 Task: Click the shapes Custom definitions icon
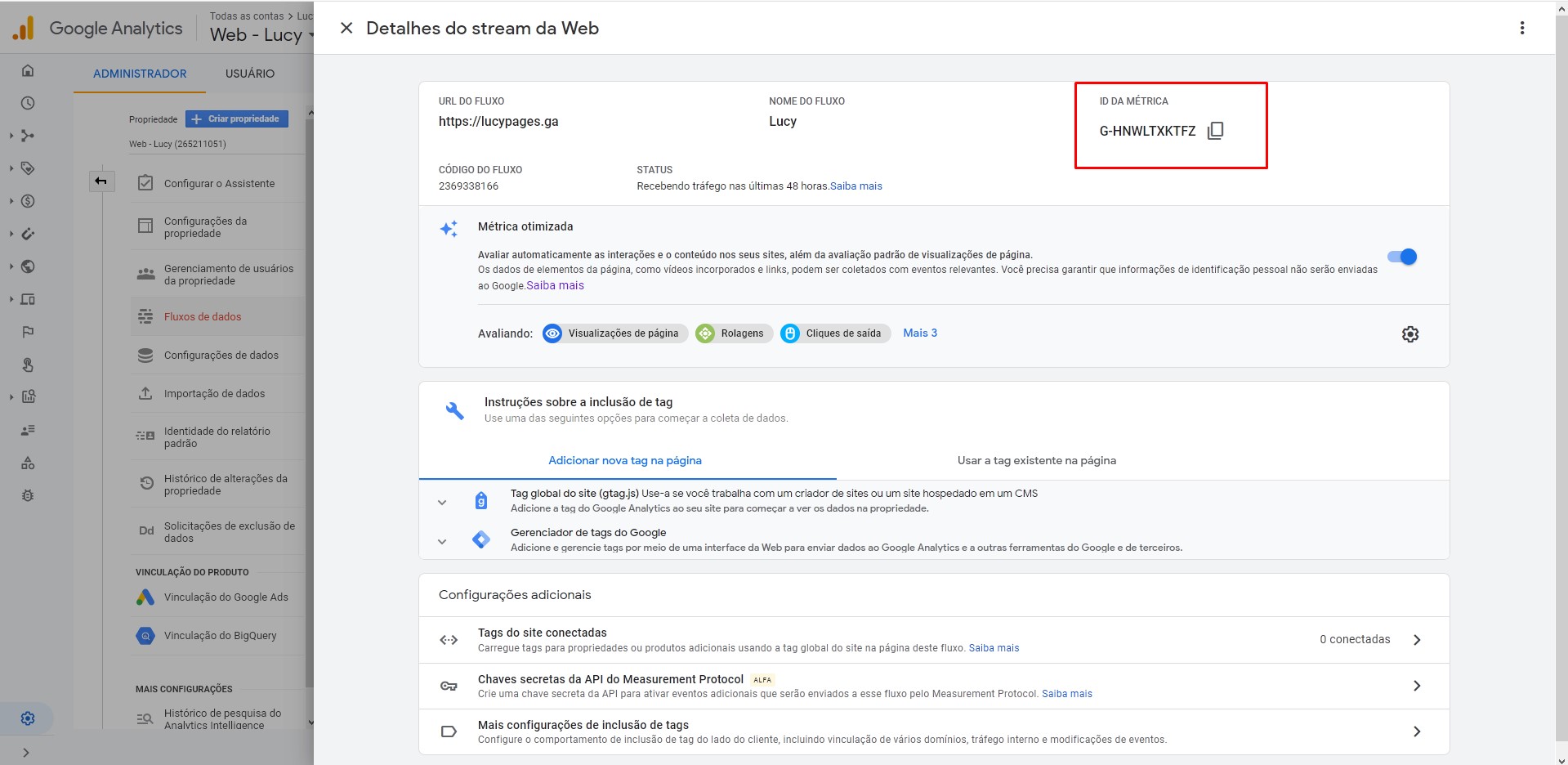(28, 463)
